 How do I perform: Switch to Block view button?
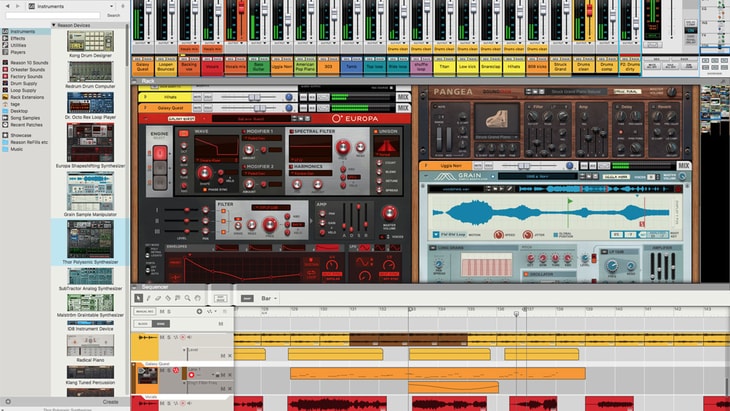pyautogui.click(x=142, y=323)
